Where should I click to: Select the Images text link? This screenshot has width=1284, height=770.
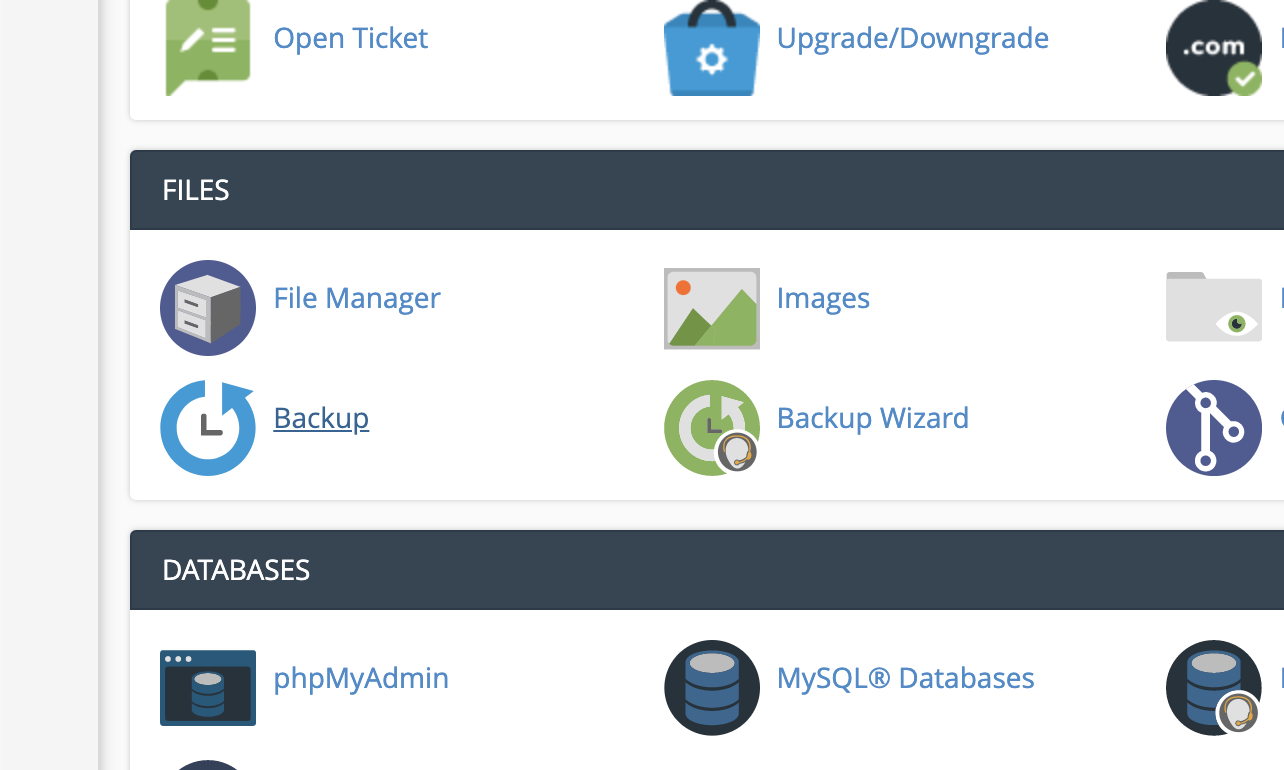point(823,298)
